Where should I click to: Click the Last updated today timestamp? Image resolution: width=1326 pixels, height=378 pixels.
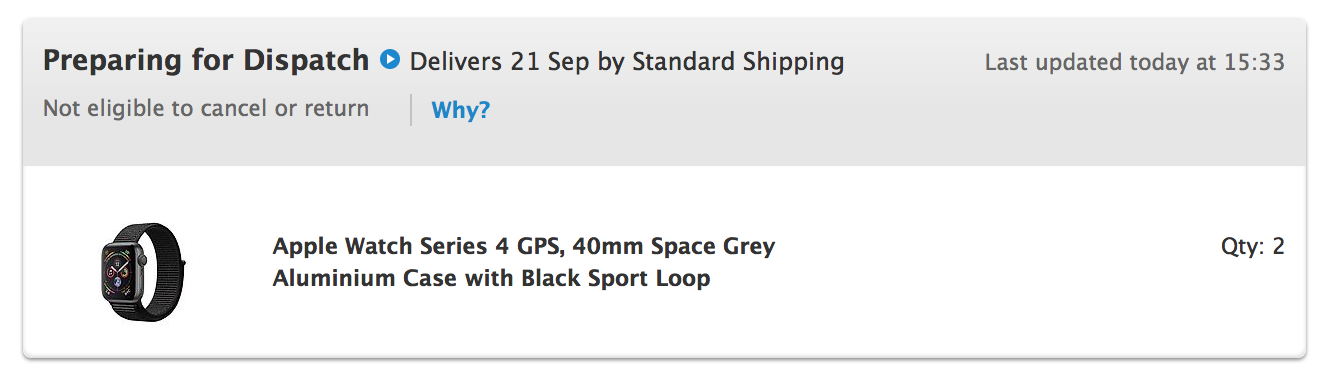1135,62
